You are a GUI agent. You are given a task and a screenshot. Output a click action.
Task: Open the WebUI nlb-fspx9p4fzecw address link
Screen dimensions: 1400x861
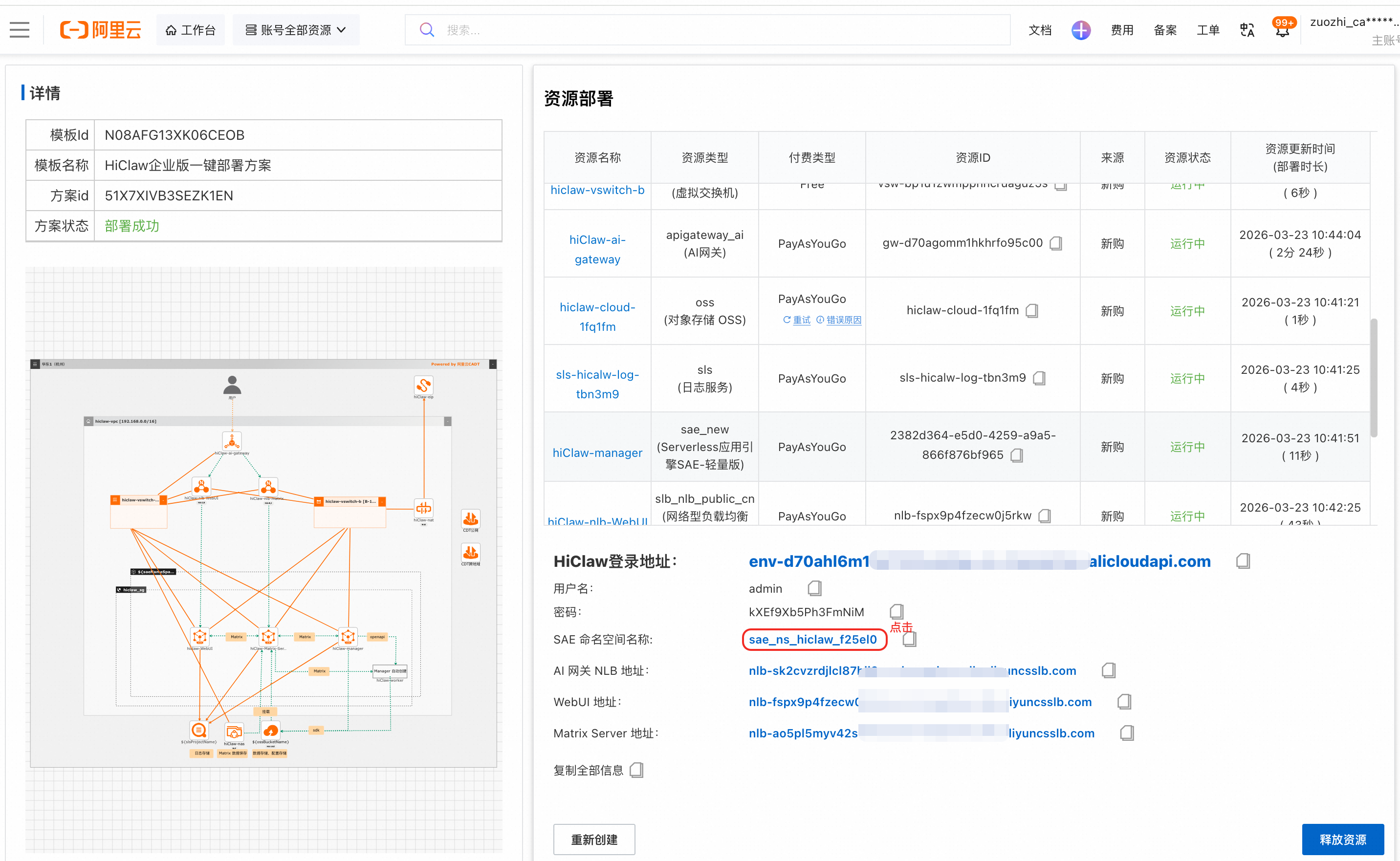(x=920, y=702)
